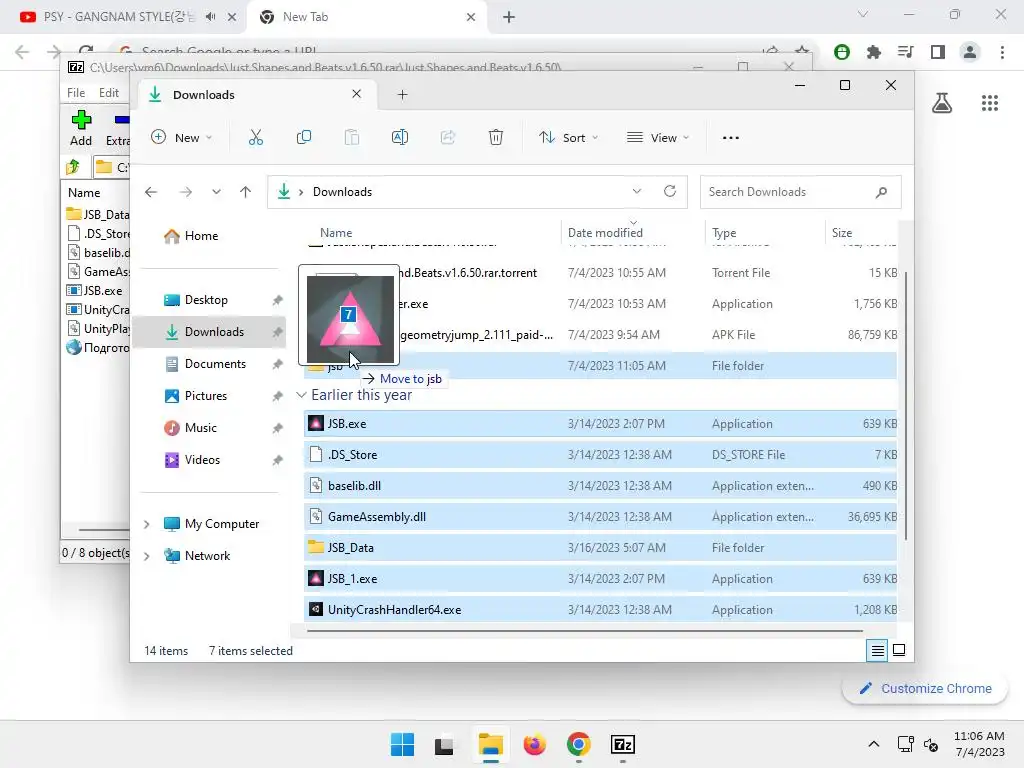The image size is (1024, 768).
Task: Select the UnityCrashHandler64.exe file row
Action: coord(600,610)
